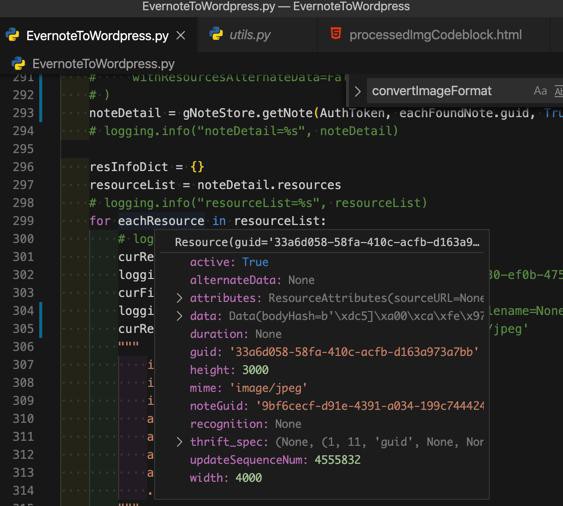563x506 pixels.
Task: Click the Resource(guid=... hover header
Action: (x=327, y=242)
